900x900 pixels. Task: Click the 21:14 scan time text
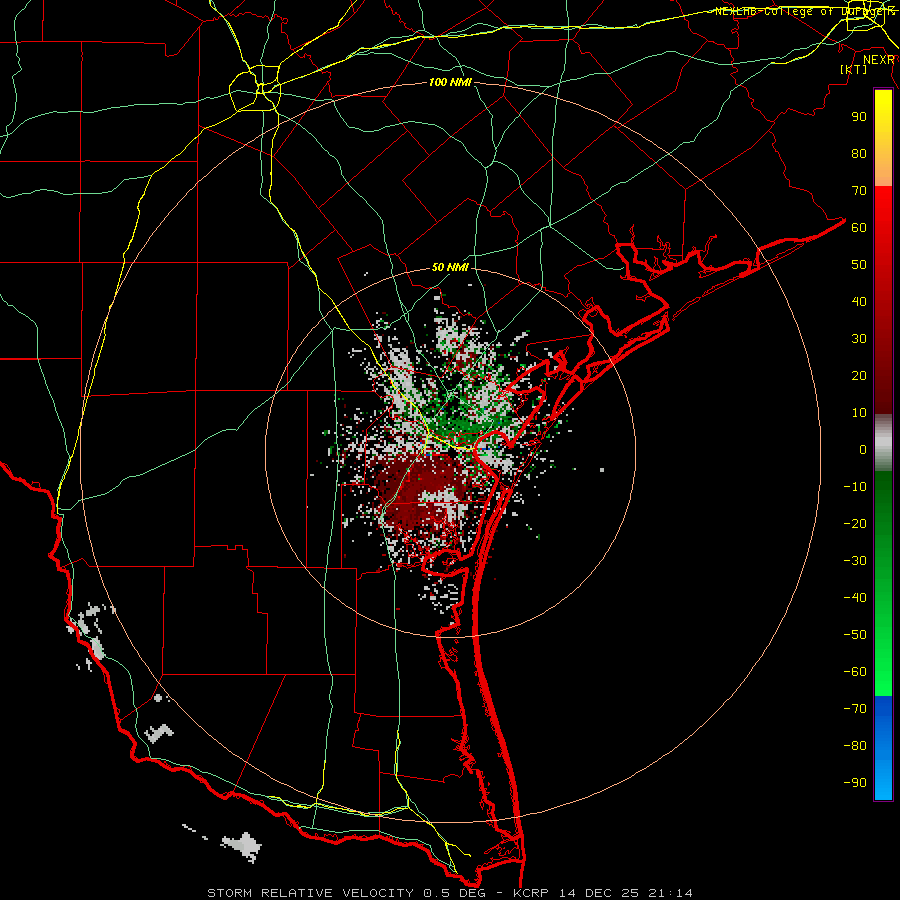670,893
